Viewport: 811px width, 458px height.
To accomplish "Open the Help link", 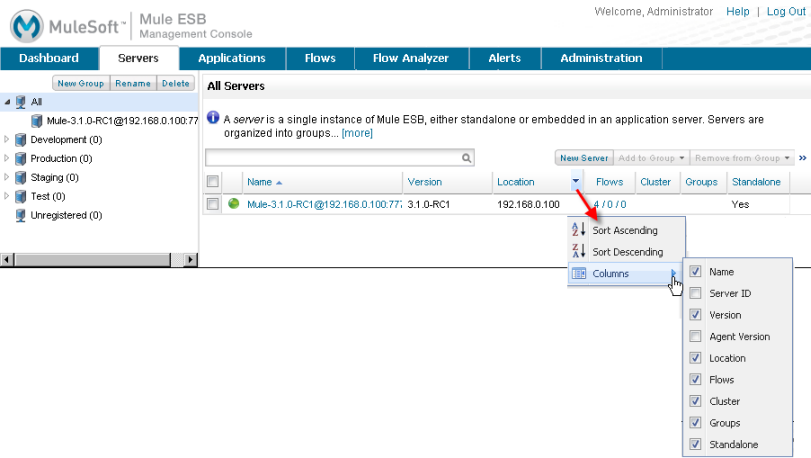I will pyautogui.click(x=738, y=11).
